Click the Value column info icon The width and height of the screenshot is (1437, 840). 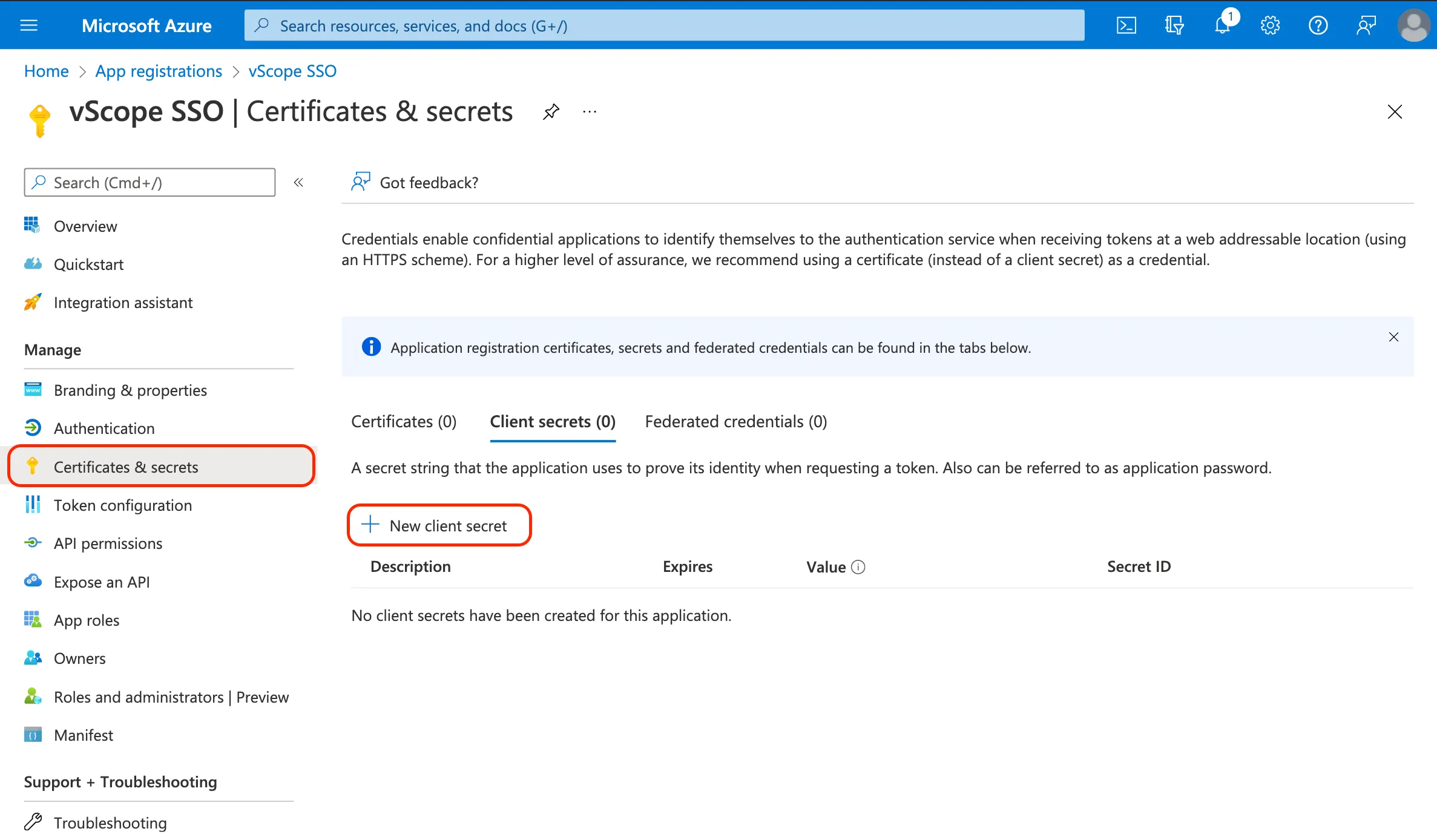pyautogui.click(x=858, y=567)
